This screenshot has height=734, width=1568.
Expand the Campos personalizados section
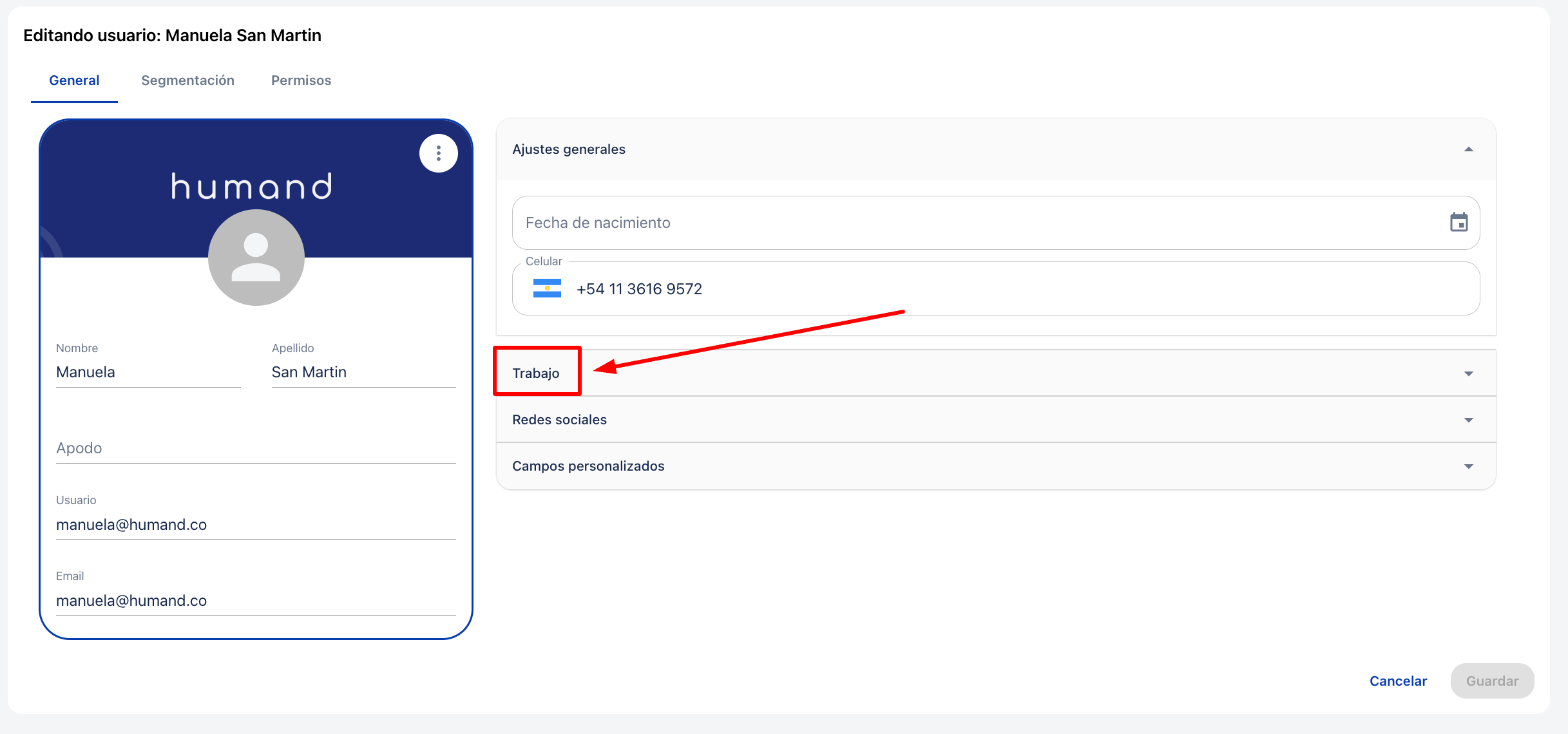(x=995, y=466)
